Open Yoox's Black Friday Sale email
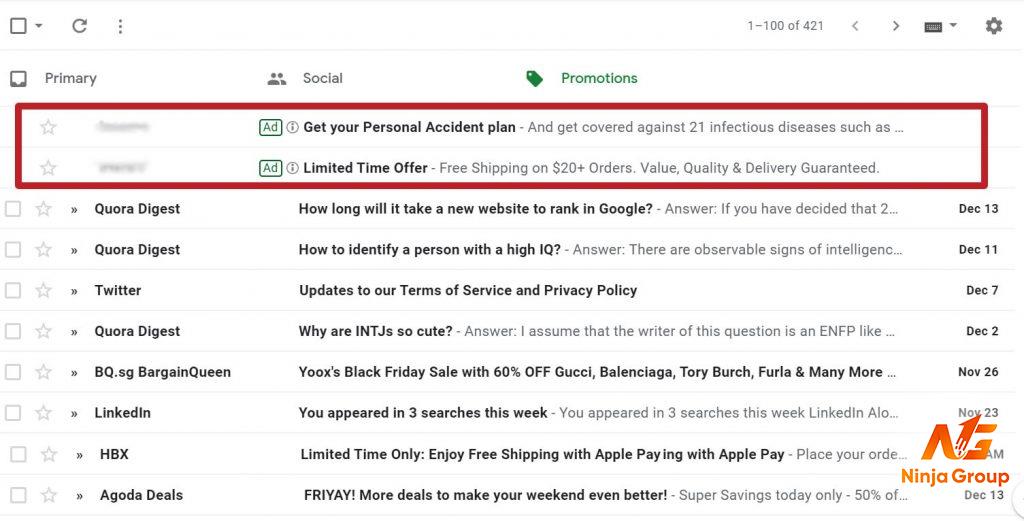The image size is (1024, 521). 598,372
